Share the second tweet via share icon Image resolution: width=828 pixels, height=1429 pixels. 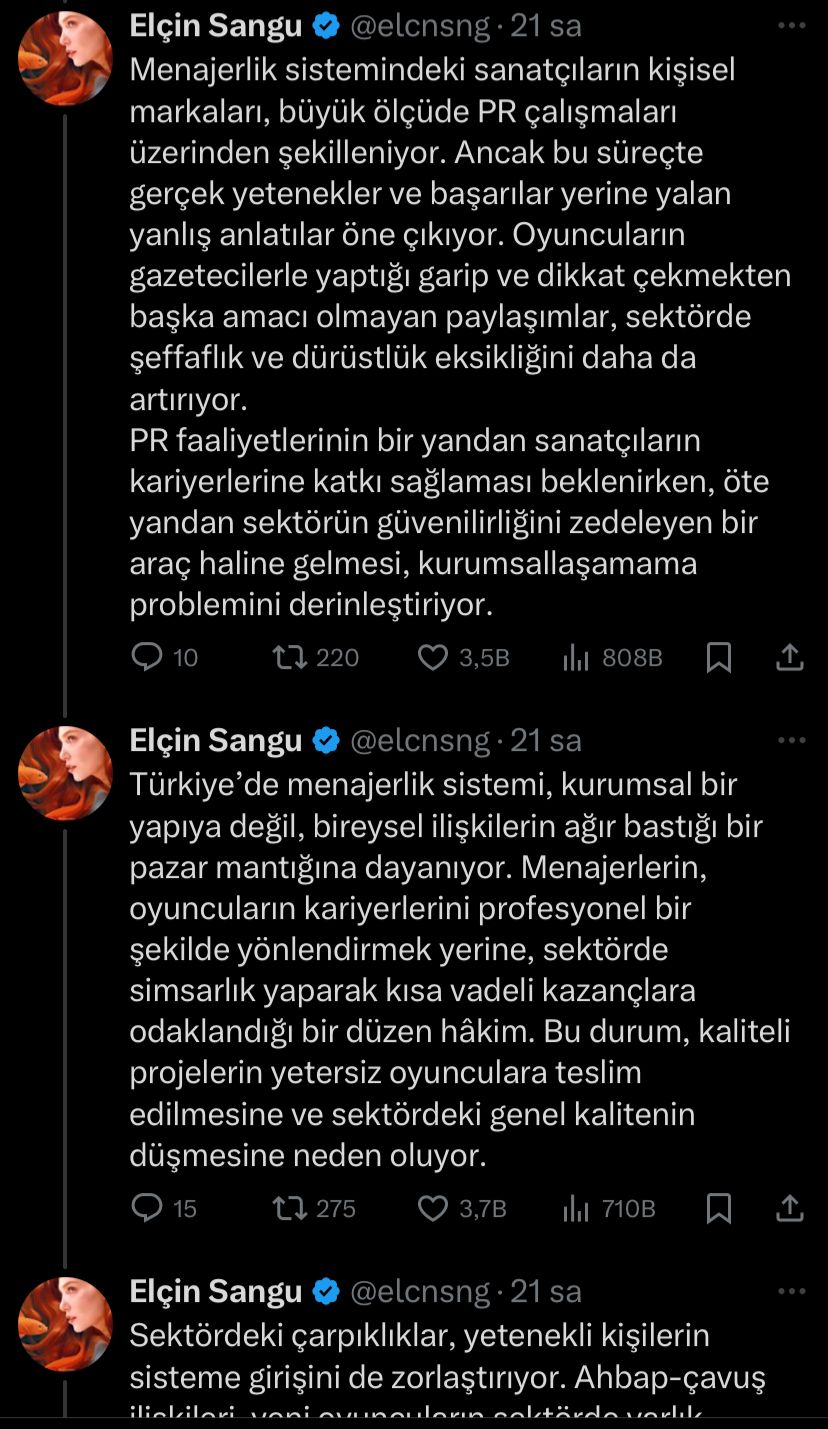[x=790, y=1209]
